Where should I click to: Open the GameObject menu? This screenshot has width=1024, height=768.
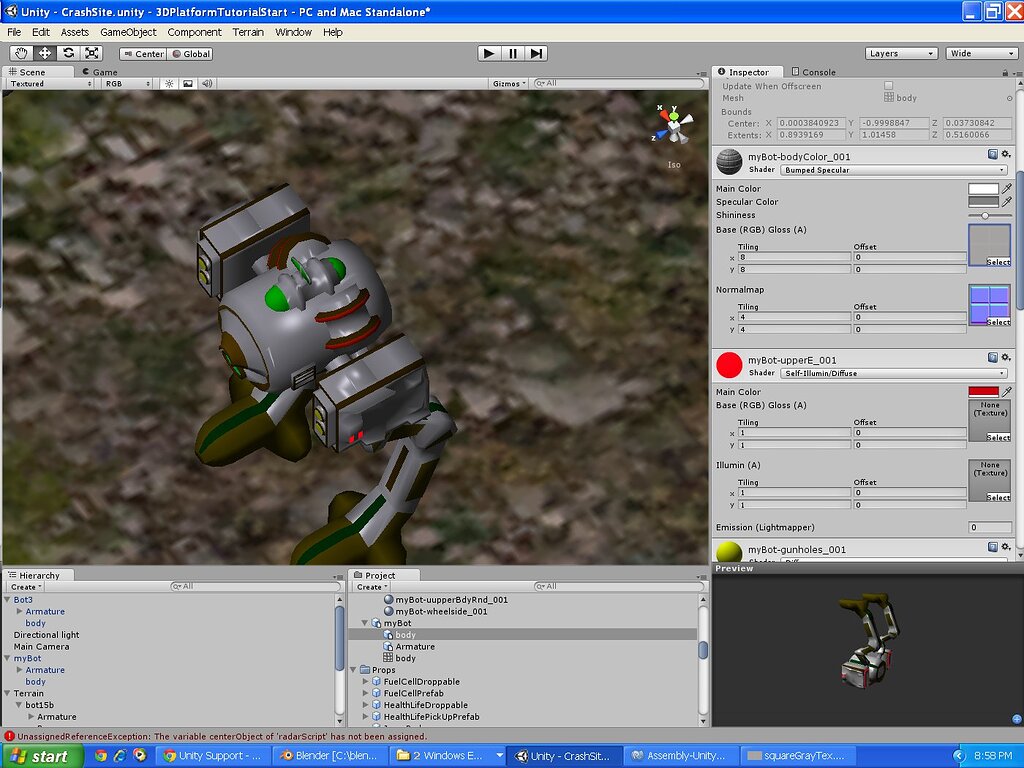coord(127,32)
